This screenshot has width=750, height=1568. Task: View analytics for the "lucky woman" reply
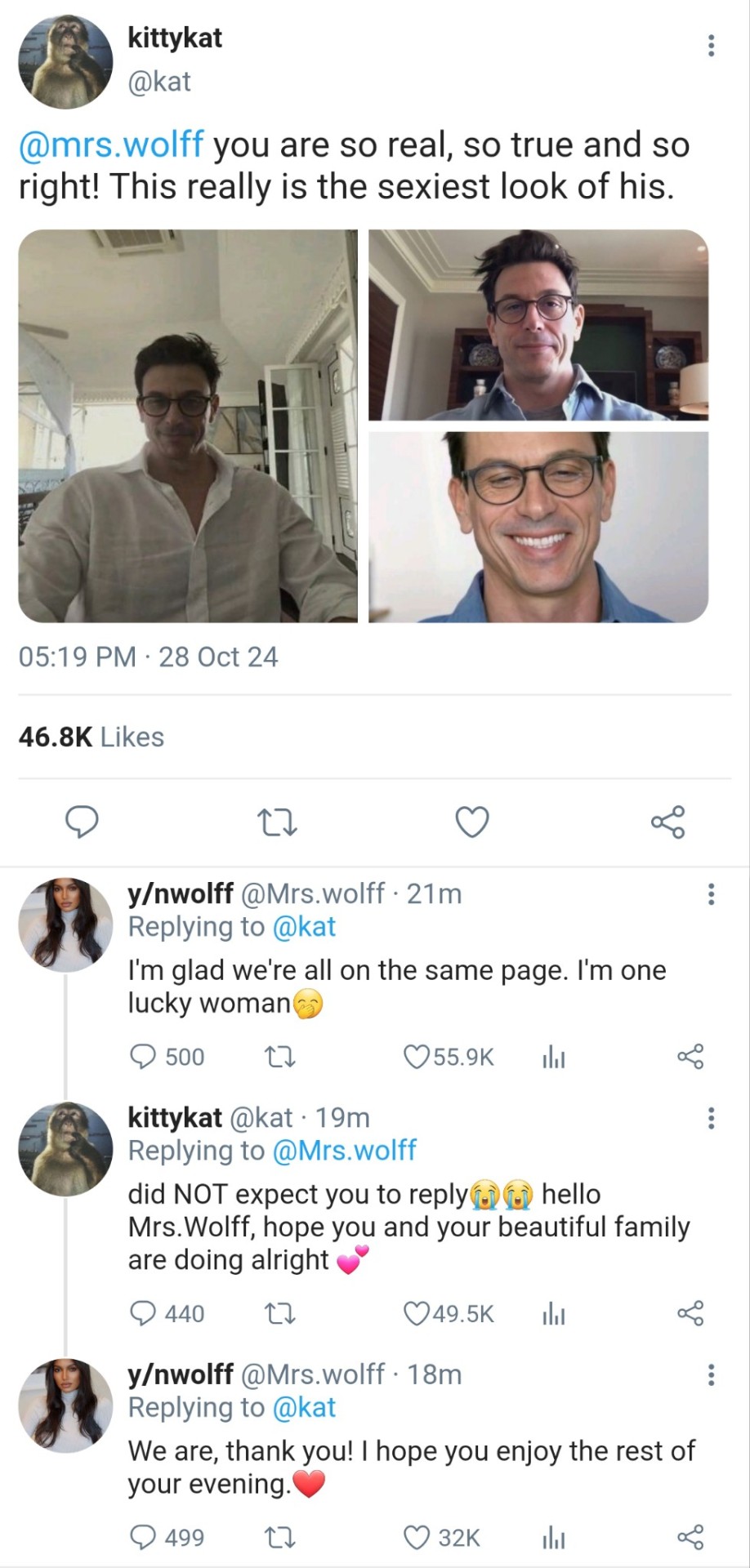[x=554, y=1057]
